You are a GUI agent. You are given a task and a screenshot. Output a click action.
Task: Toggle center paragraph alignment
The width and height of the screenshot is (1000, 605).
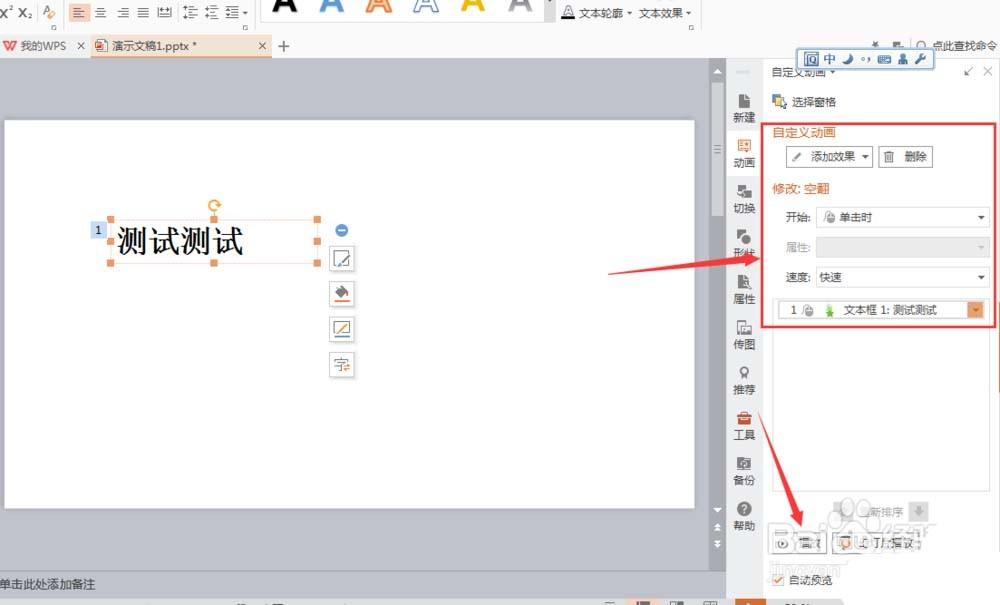pos(100,12)
